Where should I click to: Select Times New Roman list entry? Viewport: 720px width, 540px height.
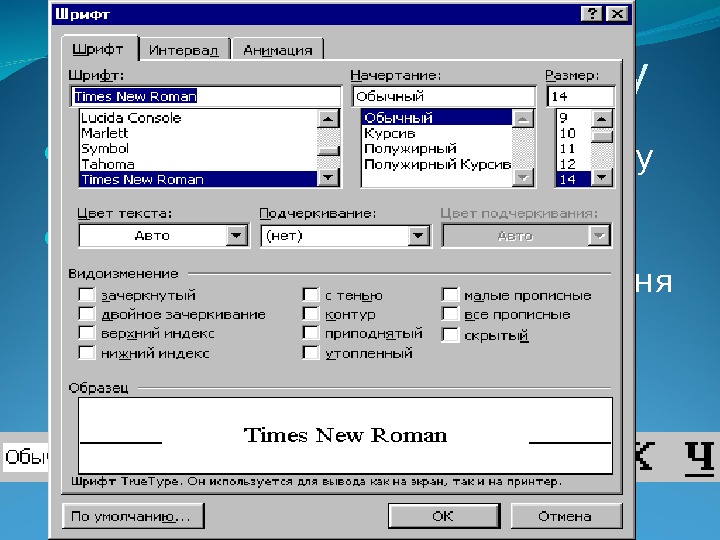tap(198, 179)
